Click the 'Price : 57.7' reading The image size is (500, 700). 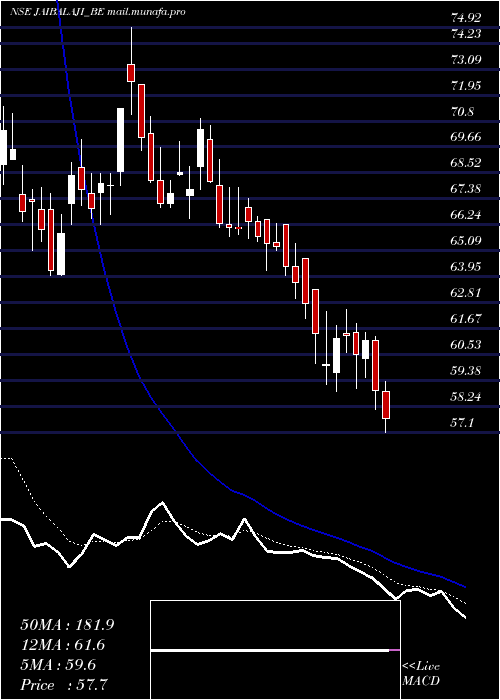coord(63,685)
